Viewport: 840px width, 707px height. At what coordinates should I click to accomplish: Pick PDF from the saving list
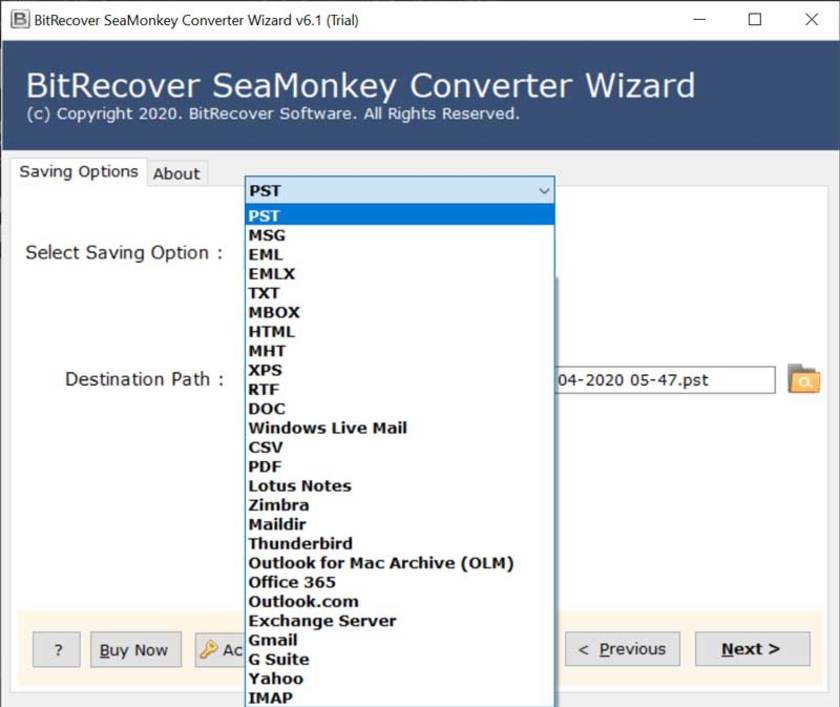pyautogui.click(x=400, y=467)
